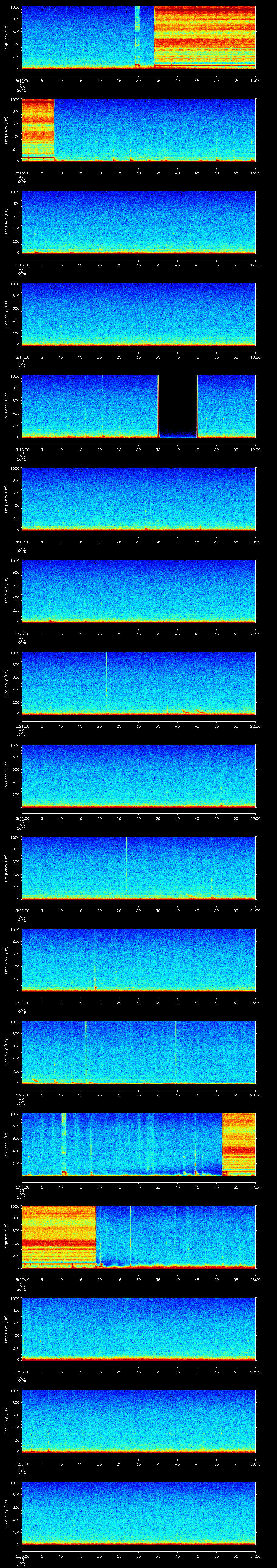Click the 5:24:00 start time label
Viewport: 277px width, 1568px height.
pyautogui.click(x=22, y=1003)
